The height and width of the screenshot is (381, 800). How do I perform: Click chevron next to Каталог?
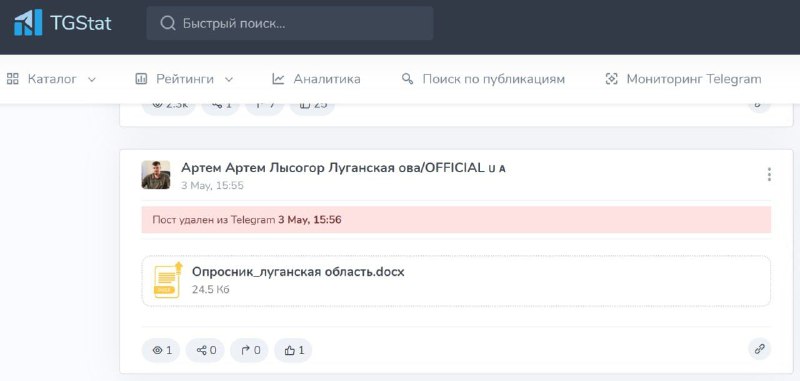[x=92, y=80]
